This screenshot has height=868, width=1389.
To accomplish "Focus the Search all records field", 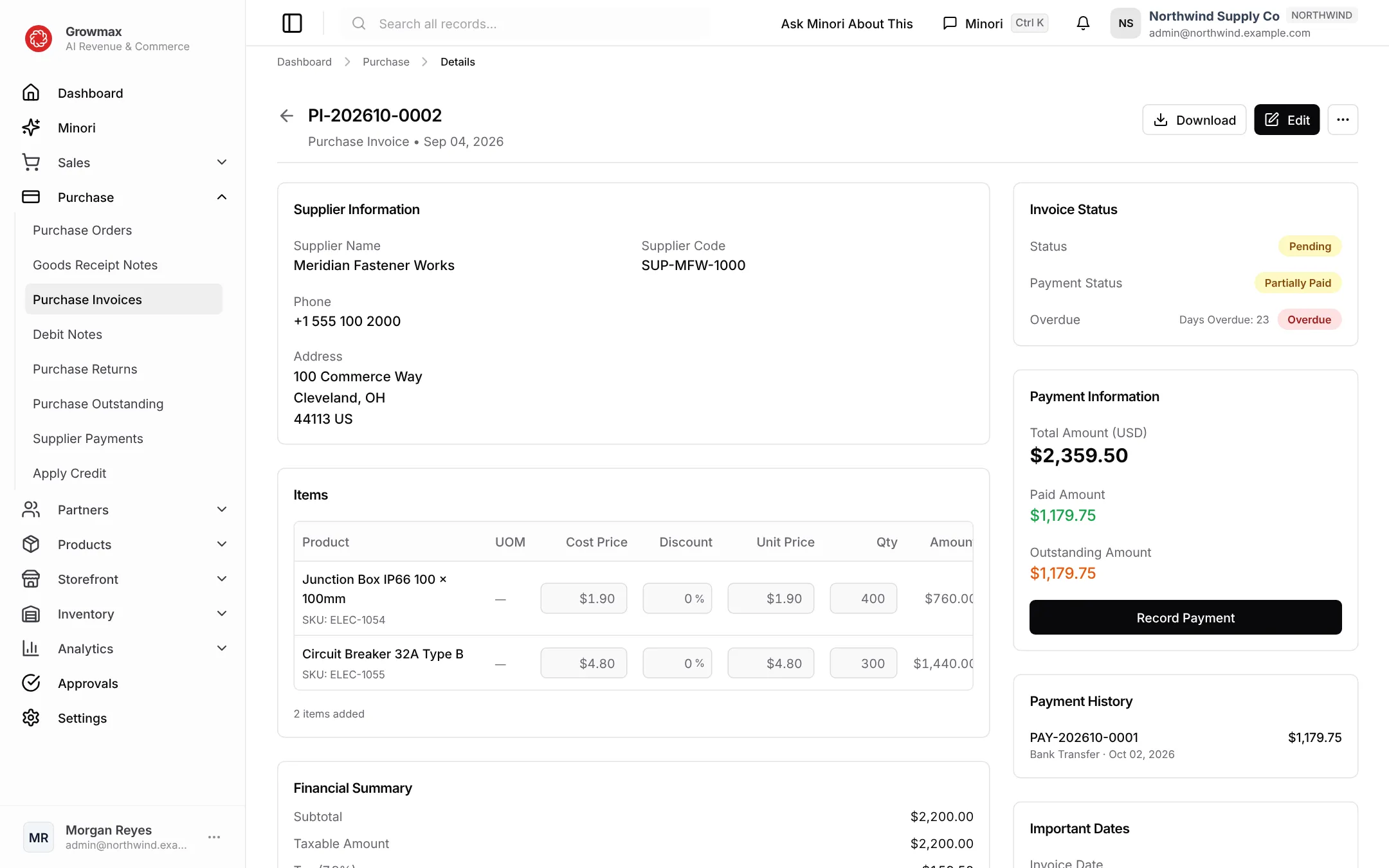I will tap(526, 24).
